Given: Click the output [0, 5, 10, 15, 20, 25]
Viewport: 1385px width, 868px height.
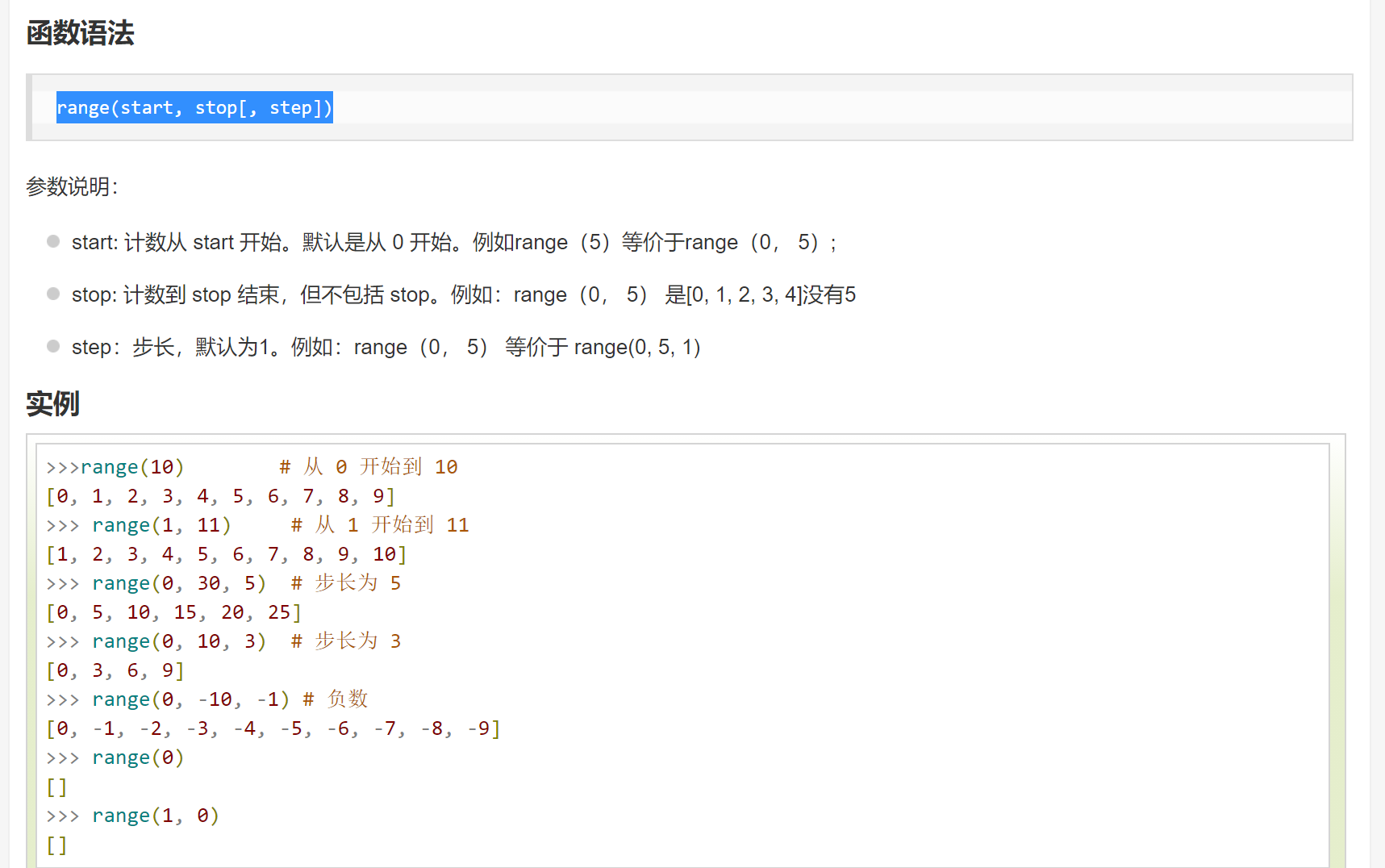Looking at the screenshot, I should click(x=174, y=612).
